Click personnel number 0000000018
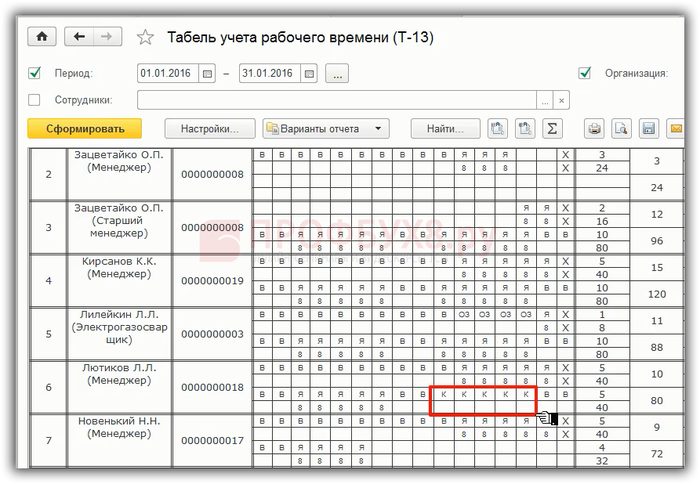This screenshot has width=700, height=484. [x=212, y=387]
